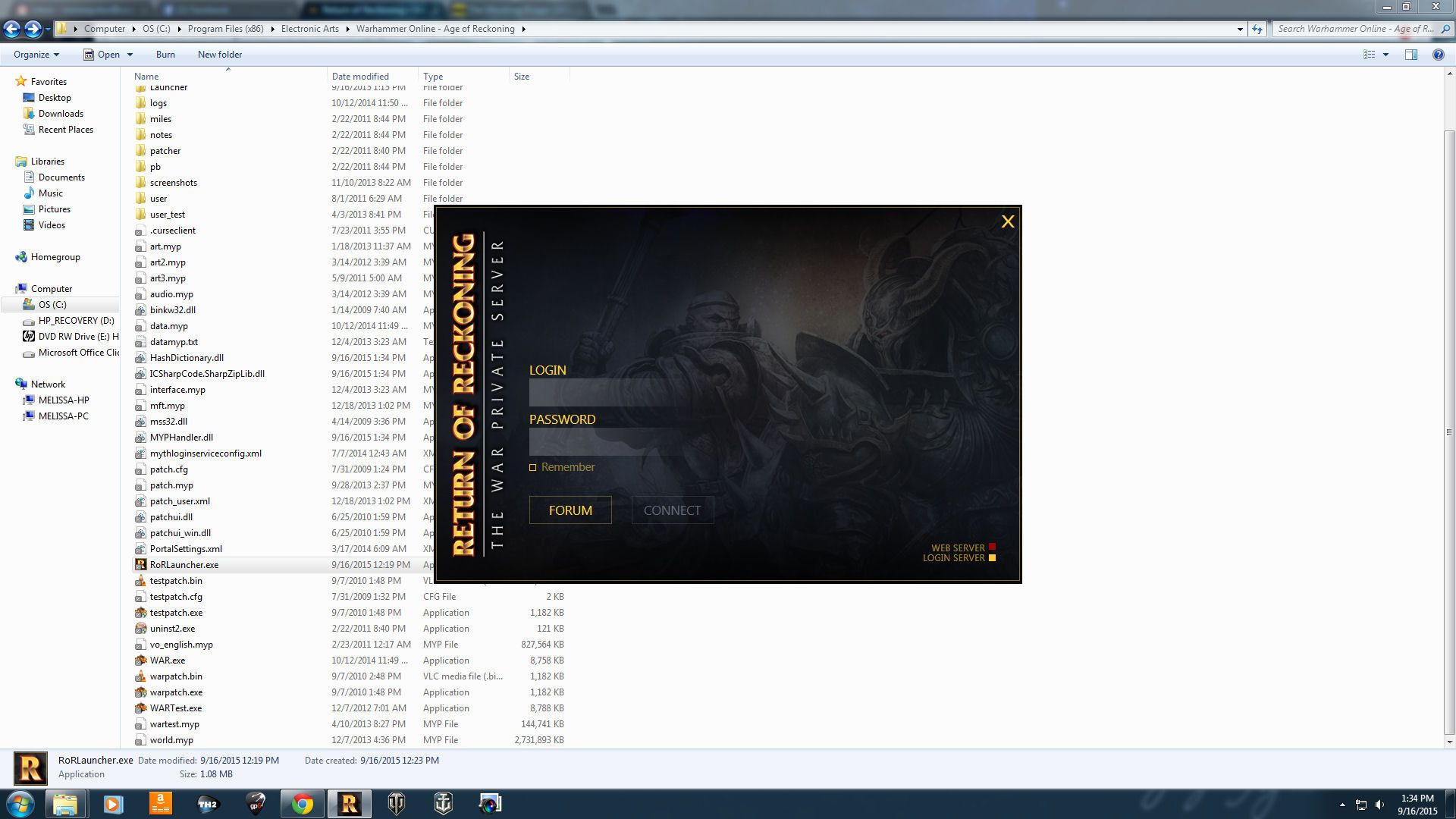This screenshot has height=819, width=1456.
Task: Click the CONNECT button
Action: click(x=673, y=510)
